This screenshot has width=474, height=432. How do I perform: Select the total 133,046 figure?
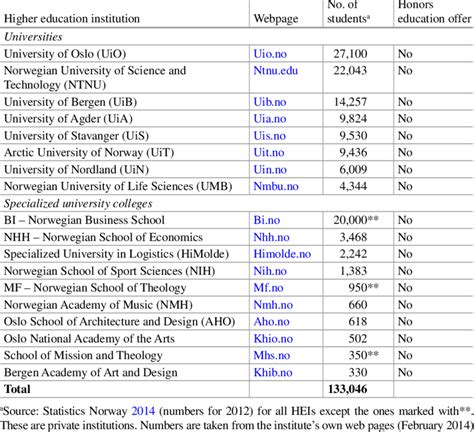[348, 389]
